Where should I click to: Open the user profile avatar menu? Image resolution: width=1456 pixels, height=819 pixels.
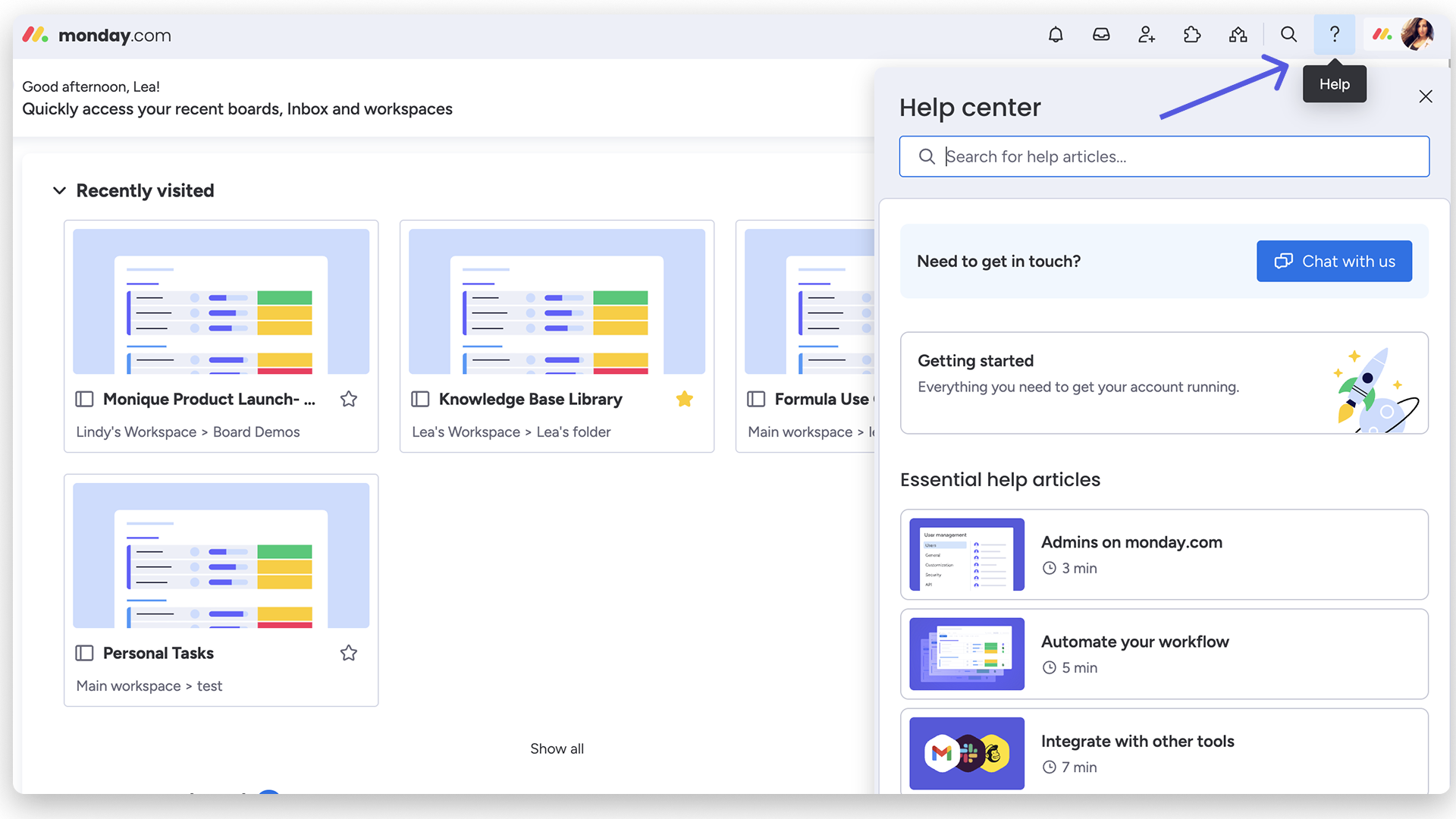pos(1417,34)
